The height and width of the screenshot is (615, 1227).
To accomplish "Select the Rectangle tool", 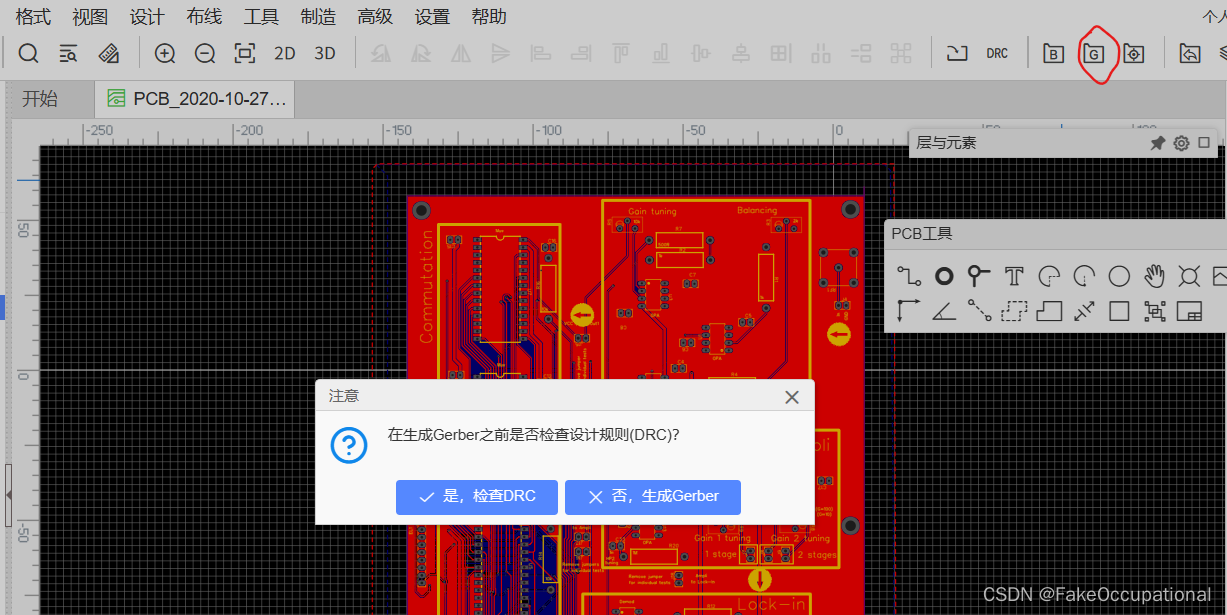I will click(x=1120, y=311).
